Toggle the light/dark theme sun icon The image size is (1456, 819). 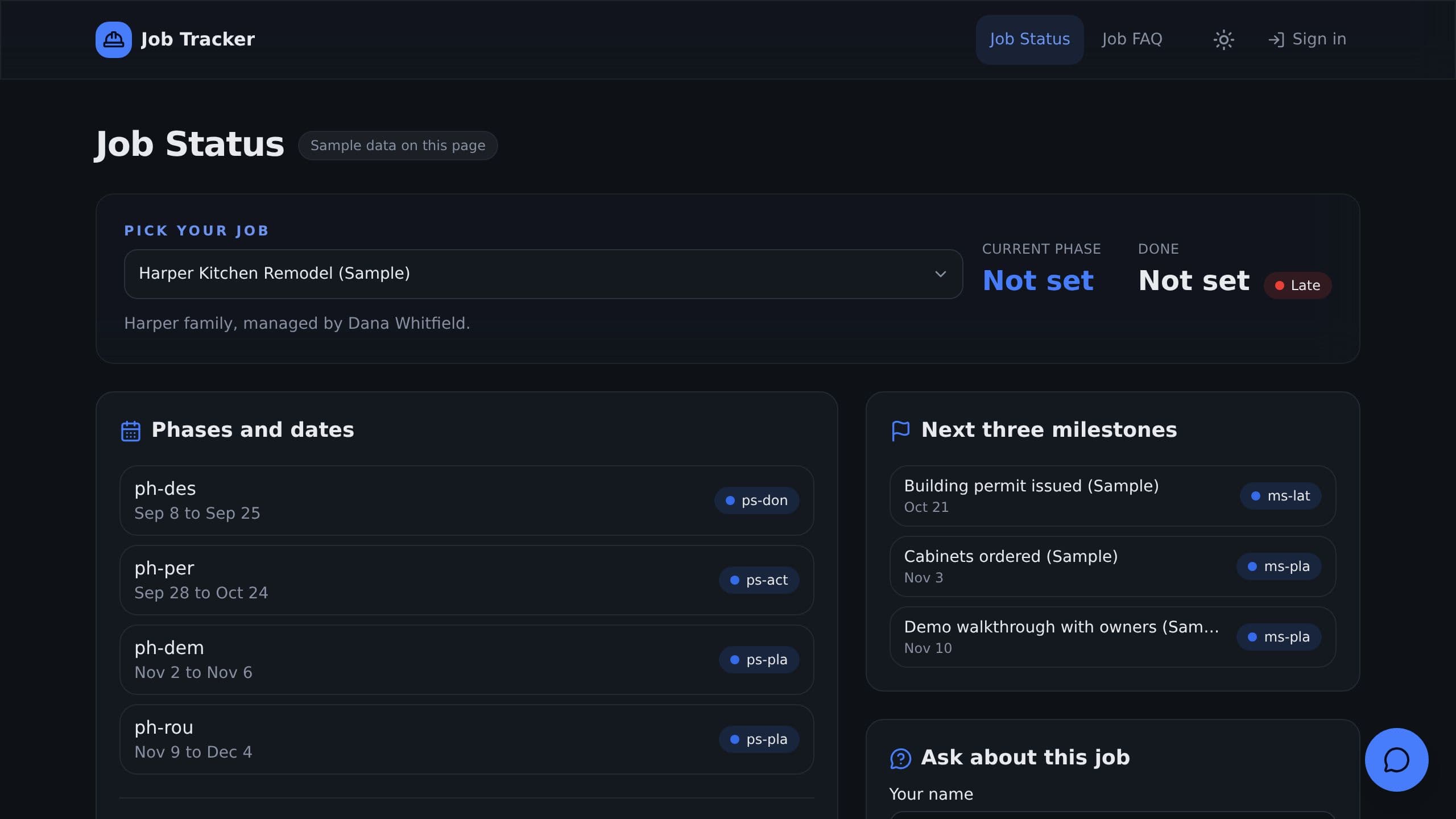coord(1223,40)
